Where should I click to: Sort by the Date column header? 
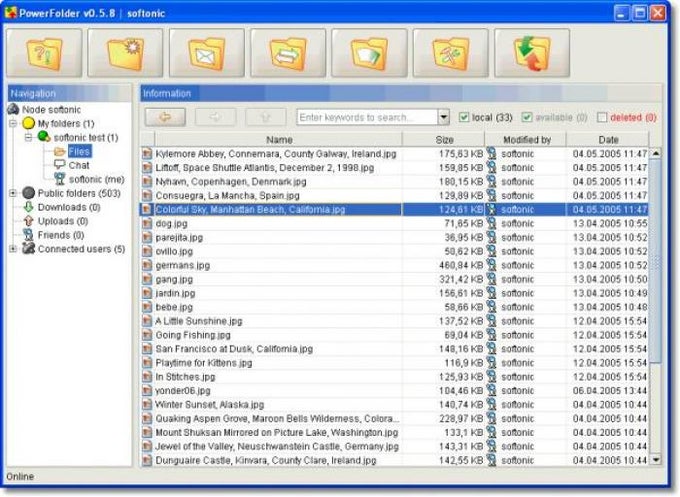point(608,140)
